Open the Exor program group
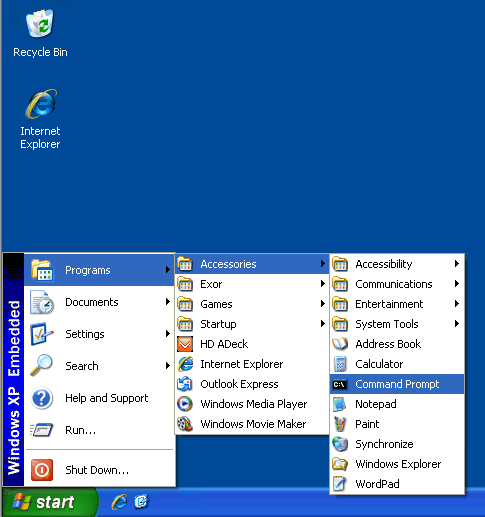This screenshot has height=517, width=485. tap(252, 284)
